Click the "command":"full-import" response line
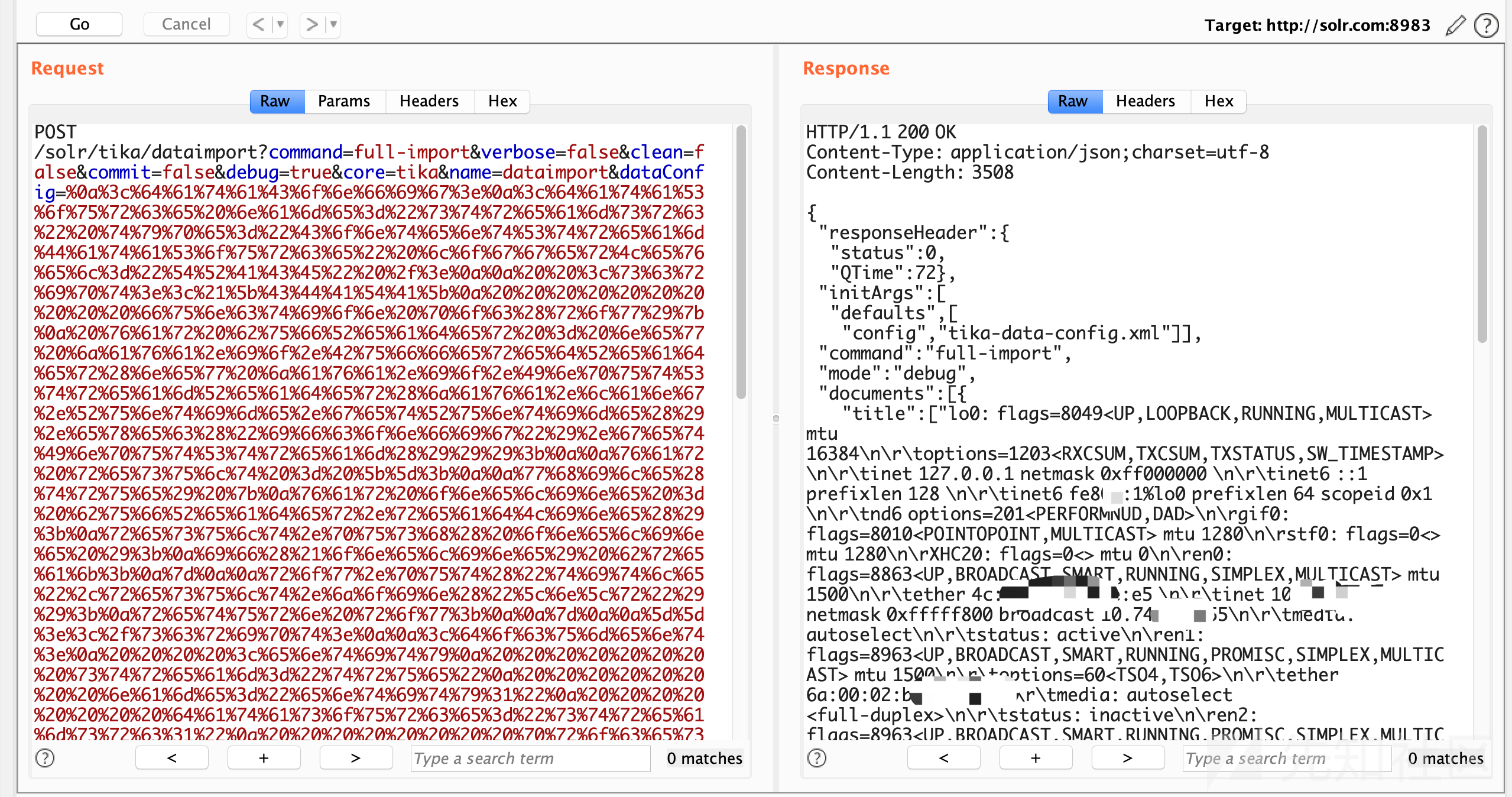The width and height of the screenshot is (1512, 797). click(x=945, y=353)
